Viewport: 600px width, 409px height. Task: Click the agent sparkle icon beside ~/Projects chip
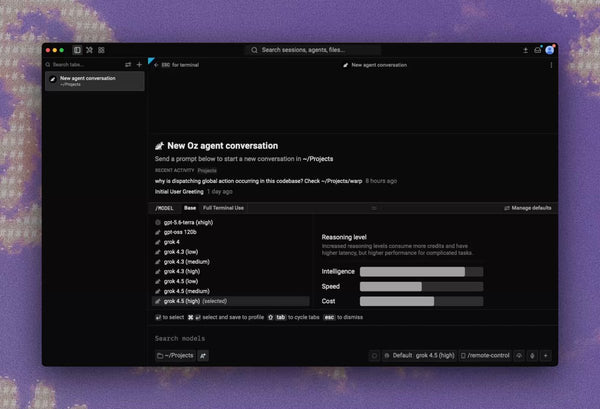(203, 356)
